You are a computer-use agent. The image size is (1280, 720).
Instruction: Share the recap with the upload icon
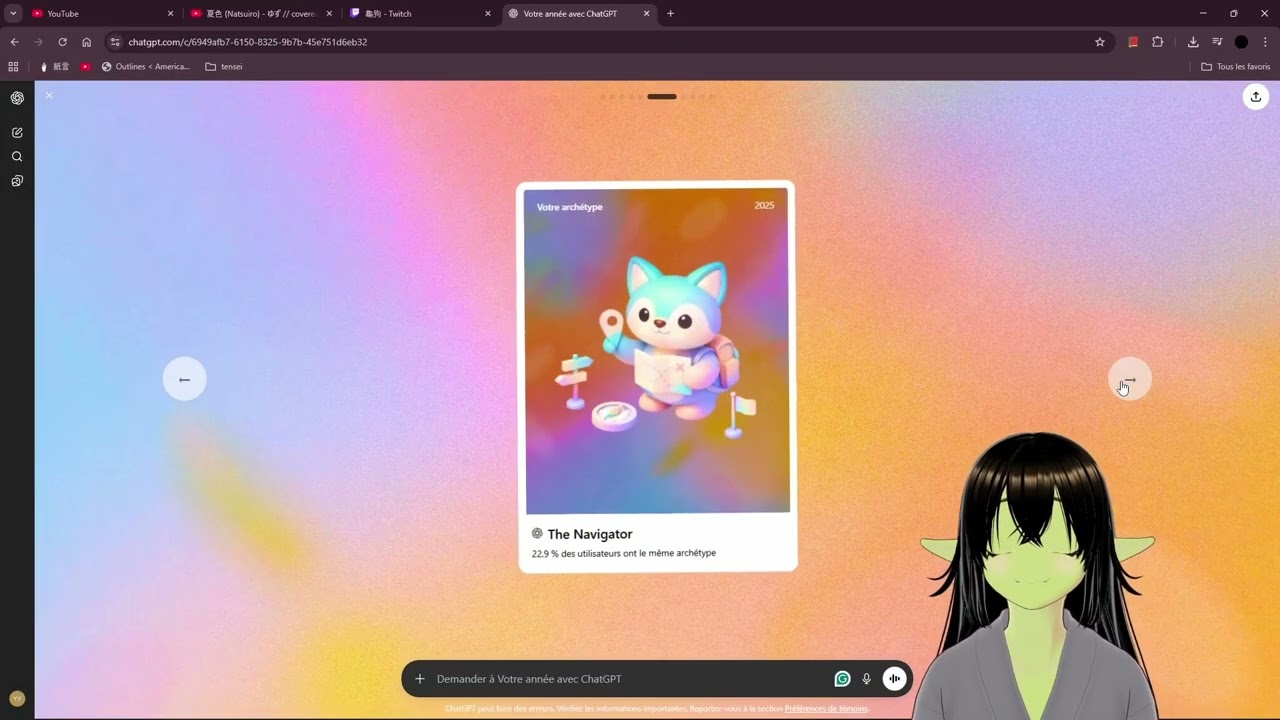1256,97
